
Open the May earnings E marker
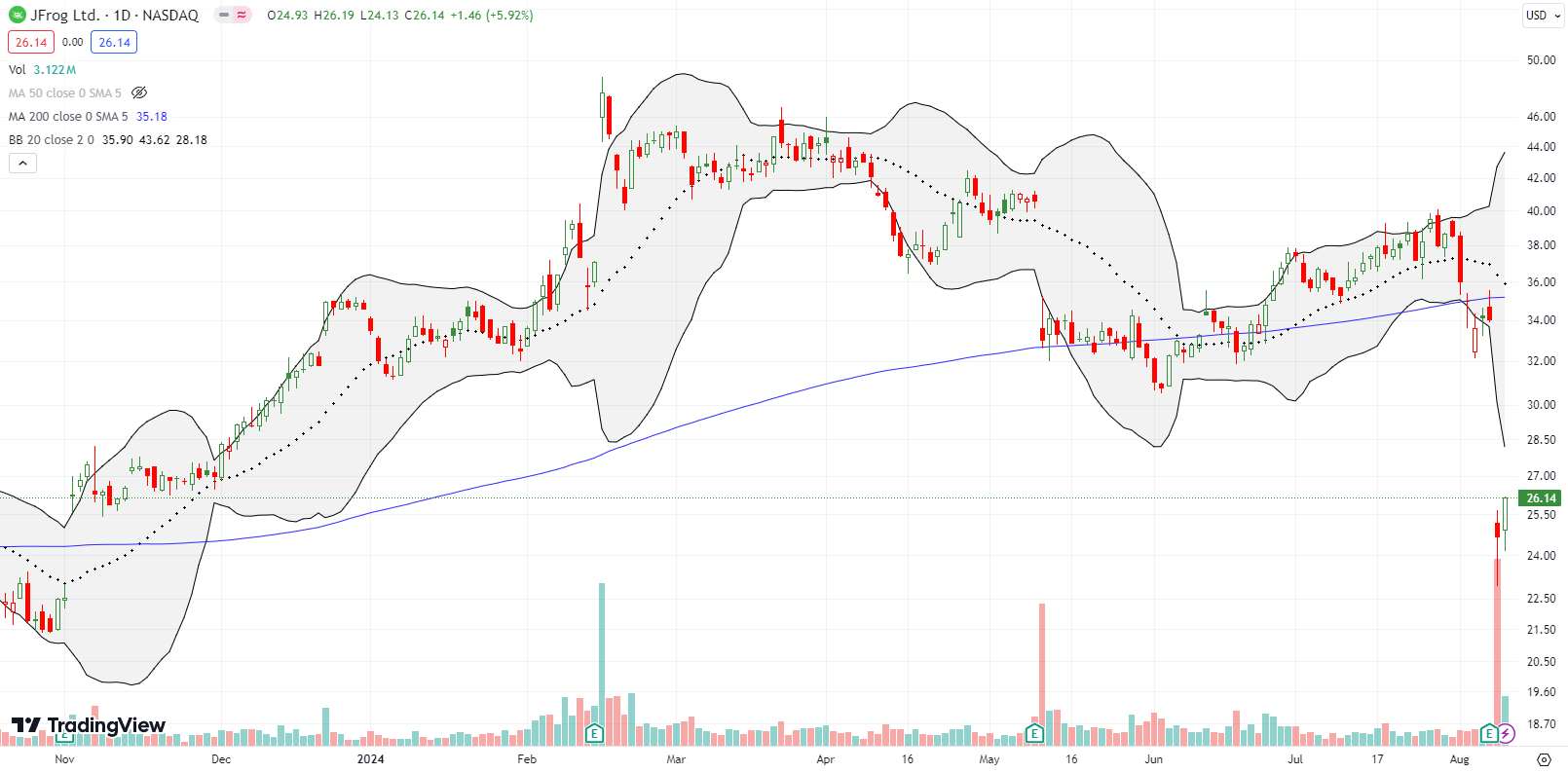click(1034, 733)
